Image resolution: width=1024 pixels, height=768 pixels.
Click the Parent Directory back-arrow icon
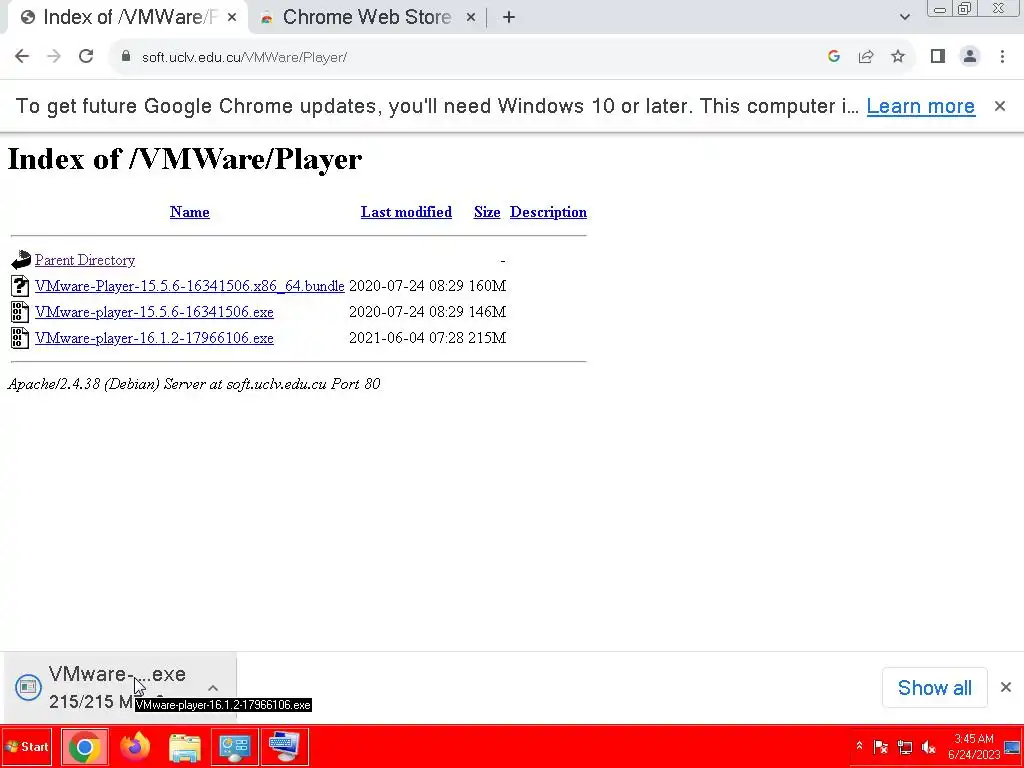pos(20,259)
